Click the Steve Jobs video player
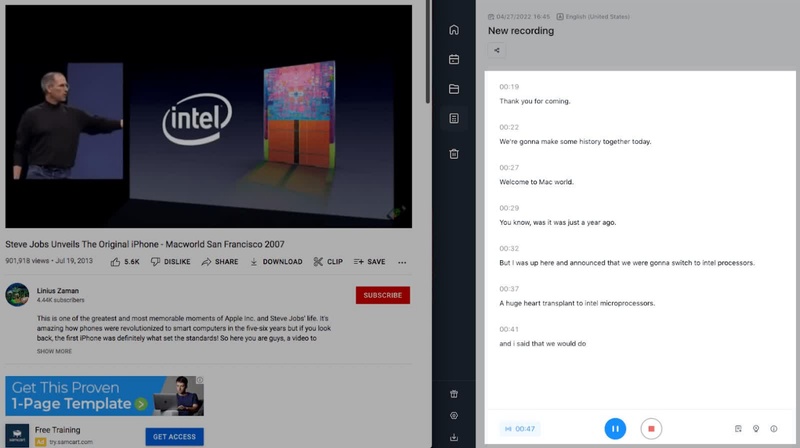 click(208, 116)
